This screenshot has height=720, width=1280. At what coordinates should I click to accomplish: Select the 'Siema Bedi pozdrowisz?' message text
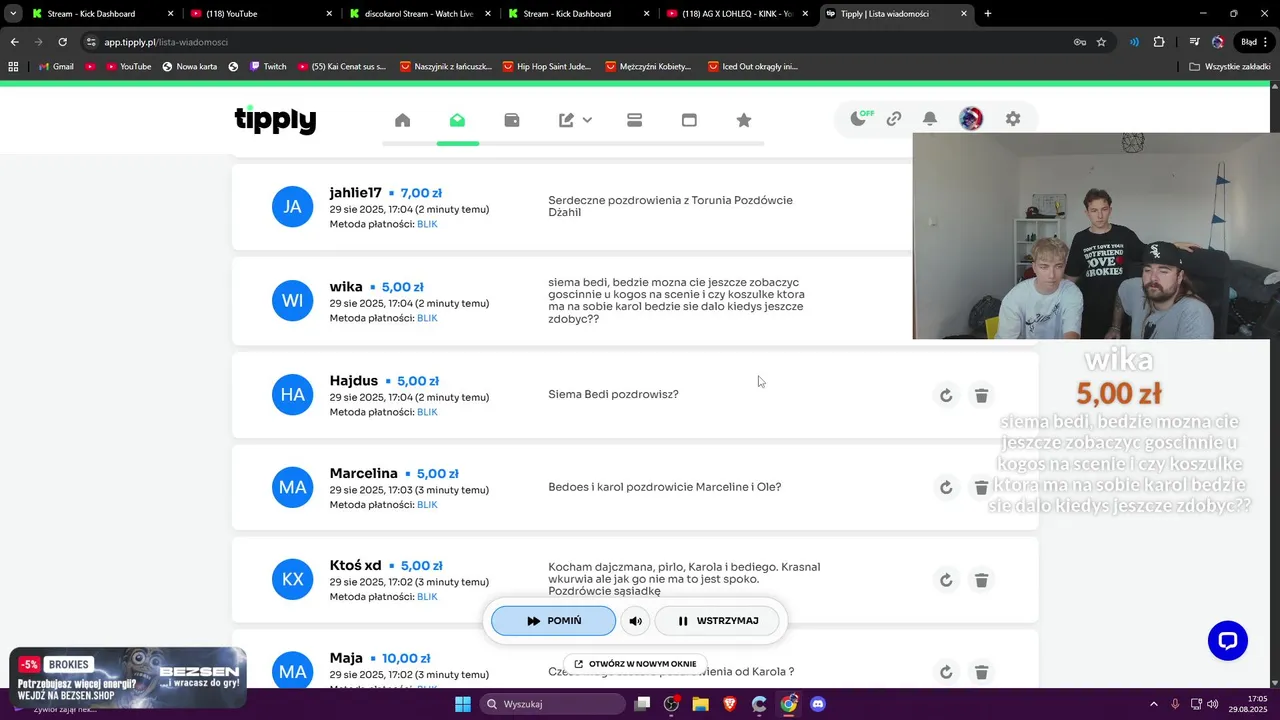pos(613,394)
